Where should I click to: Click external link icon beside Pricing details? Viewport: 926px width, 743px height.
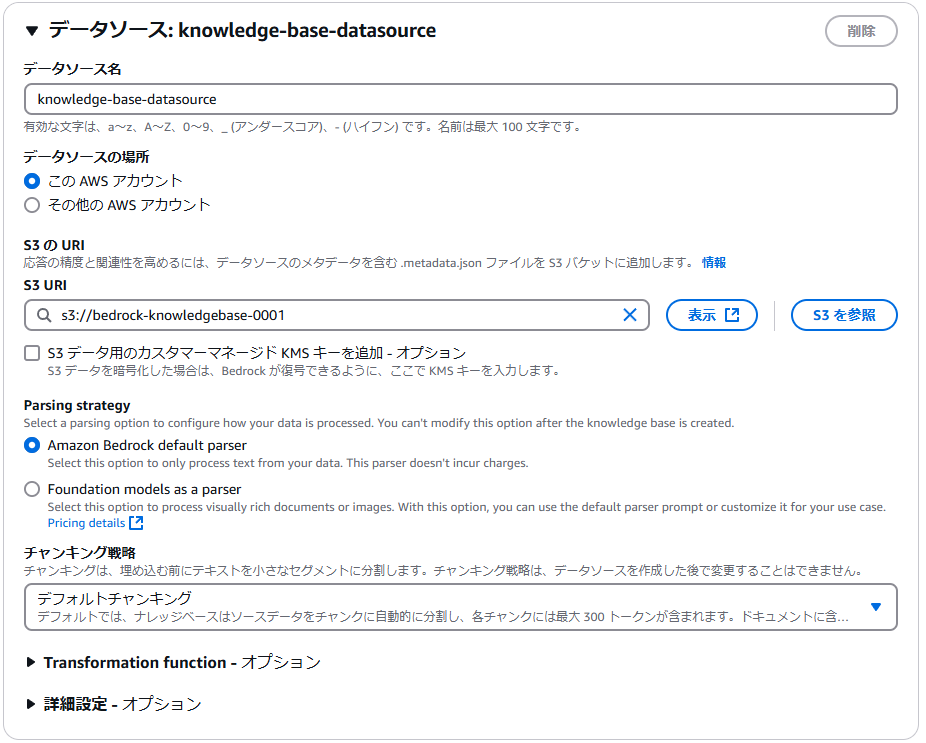[x=136, y=523]
